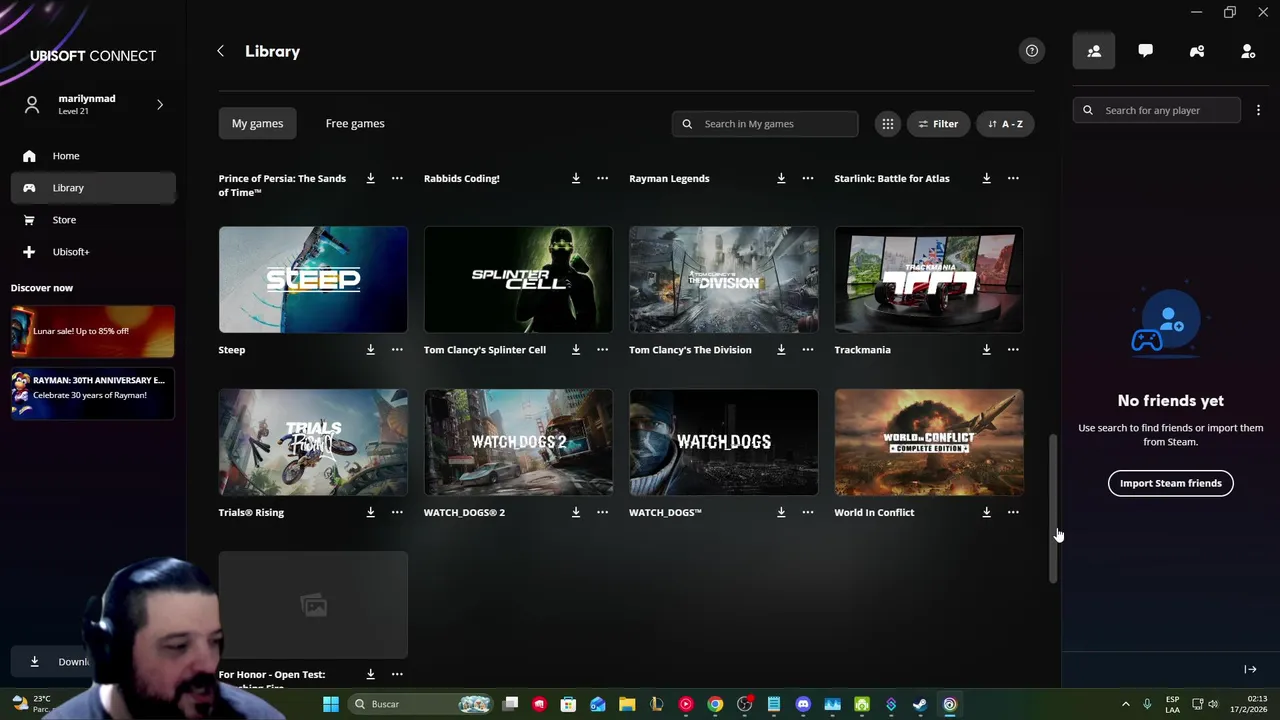Download Tom Clancy's Splinter Cell
This screenshot has height=720, width=1280.
[x=575, y=349]
